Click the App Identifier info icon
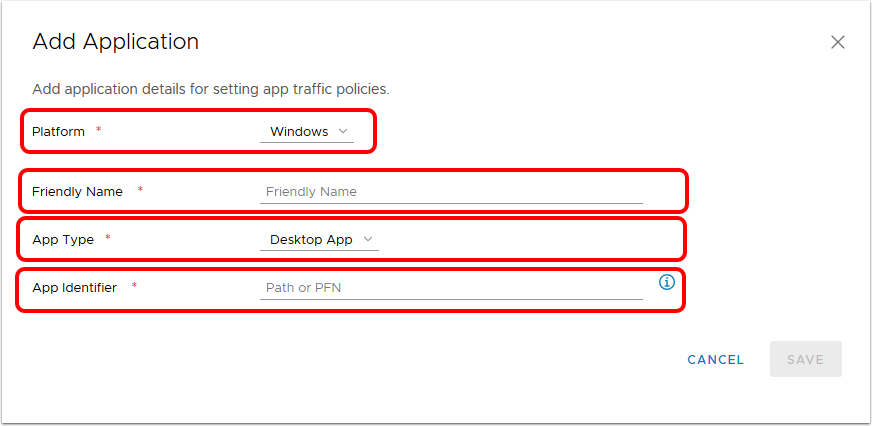 [667, 283]
